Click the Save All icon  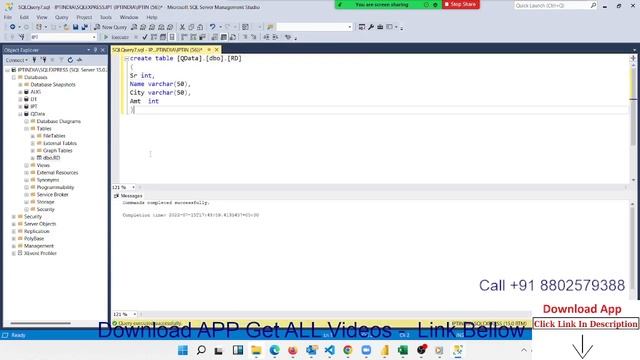click(x=85, y=27)
